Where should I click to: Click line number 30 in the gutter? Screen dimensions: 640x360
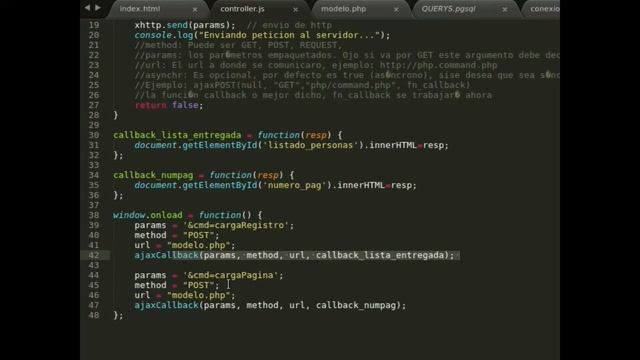point(94,135)
